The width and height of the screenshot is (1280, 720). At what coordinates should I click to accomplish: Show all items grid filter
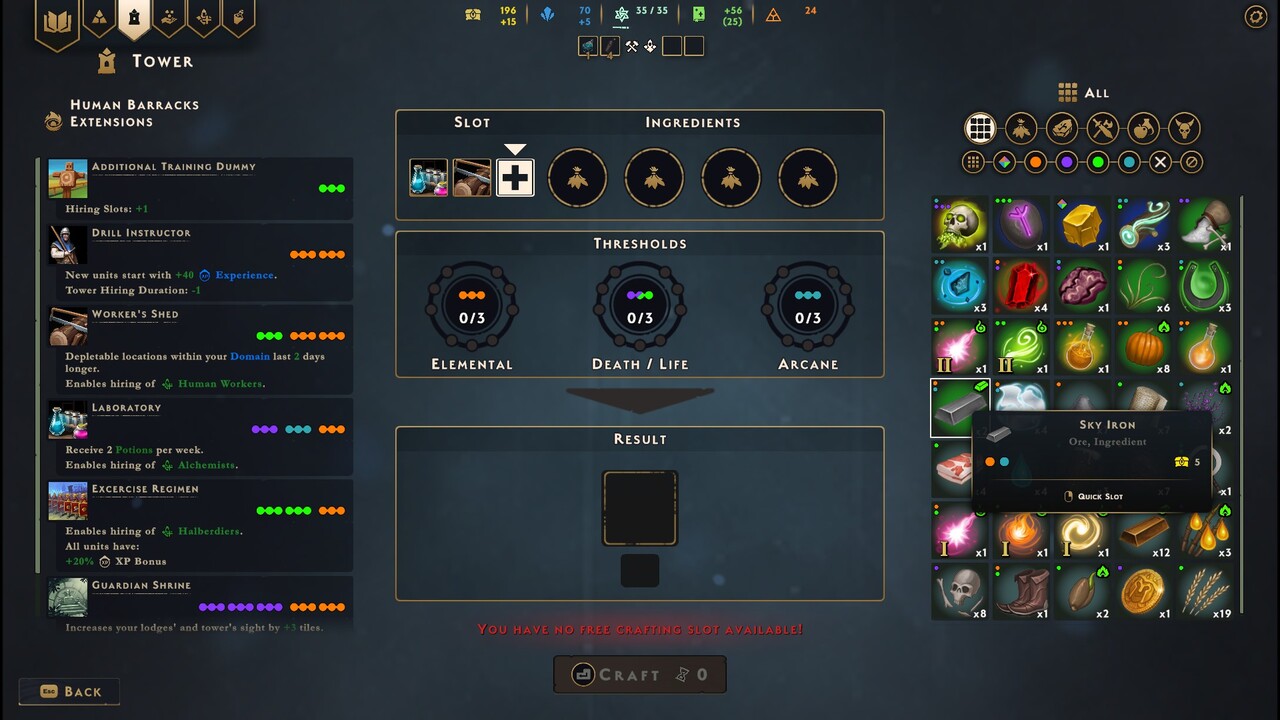pyautogui.click(x=980, y=128)
